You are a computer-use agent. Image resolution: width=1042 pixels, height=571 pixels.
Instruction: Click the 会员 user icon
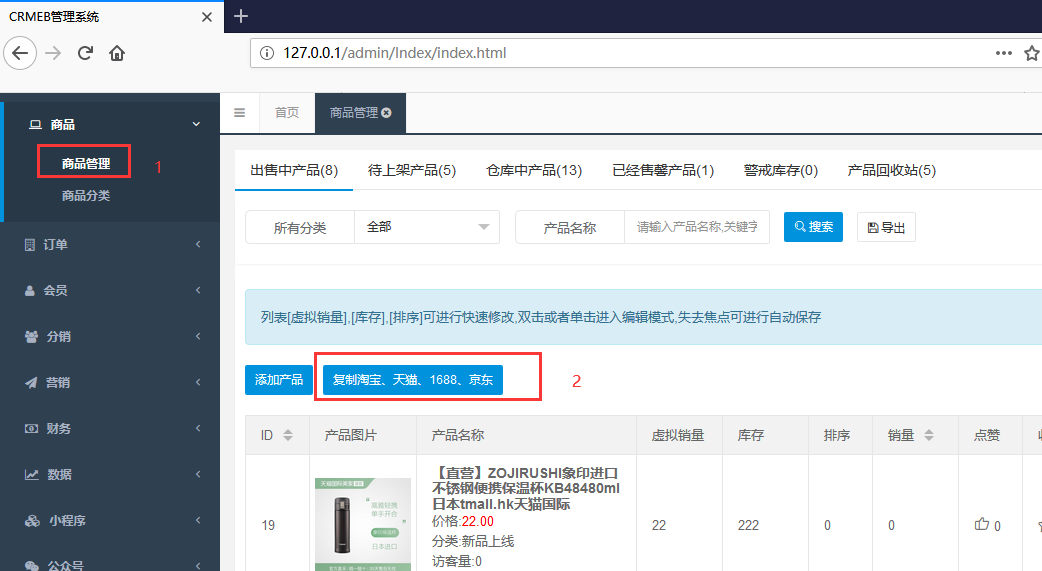(30, 290)
